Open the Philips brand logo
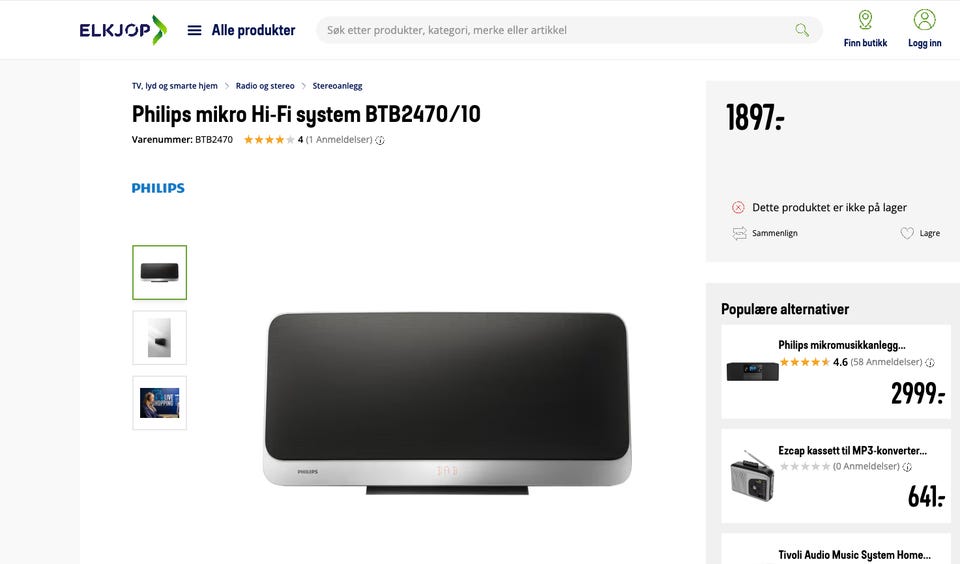 (158, 188)
